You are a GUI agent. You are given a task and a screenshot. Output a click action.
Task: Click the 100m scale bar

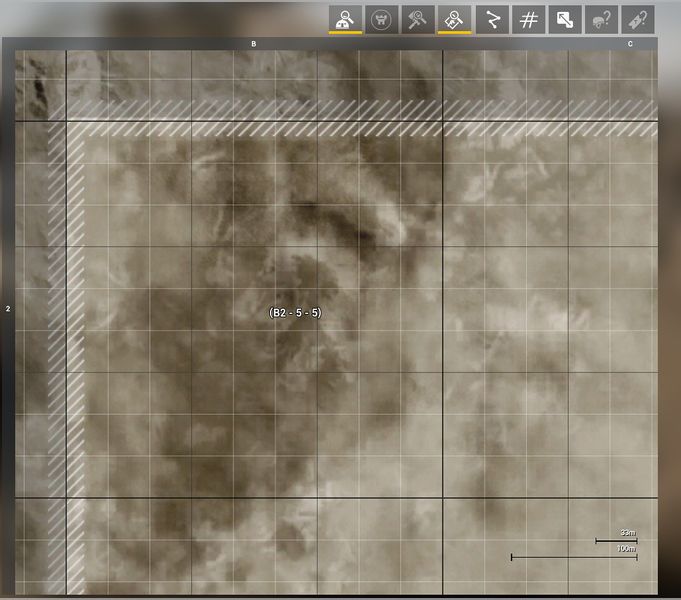pyautogui.click(x=574, y=557)
